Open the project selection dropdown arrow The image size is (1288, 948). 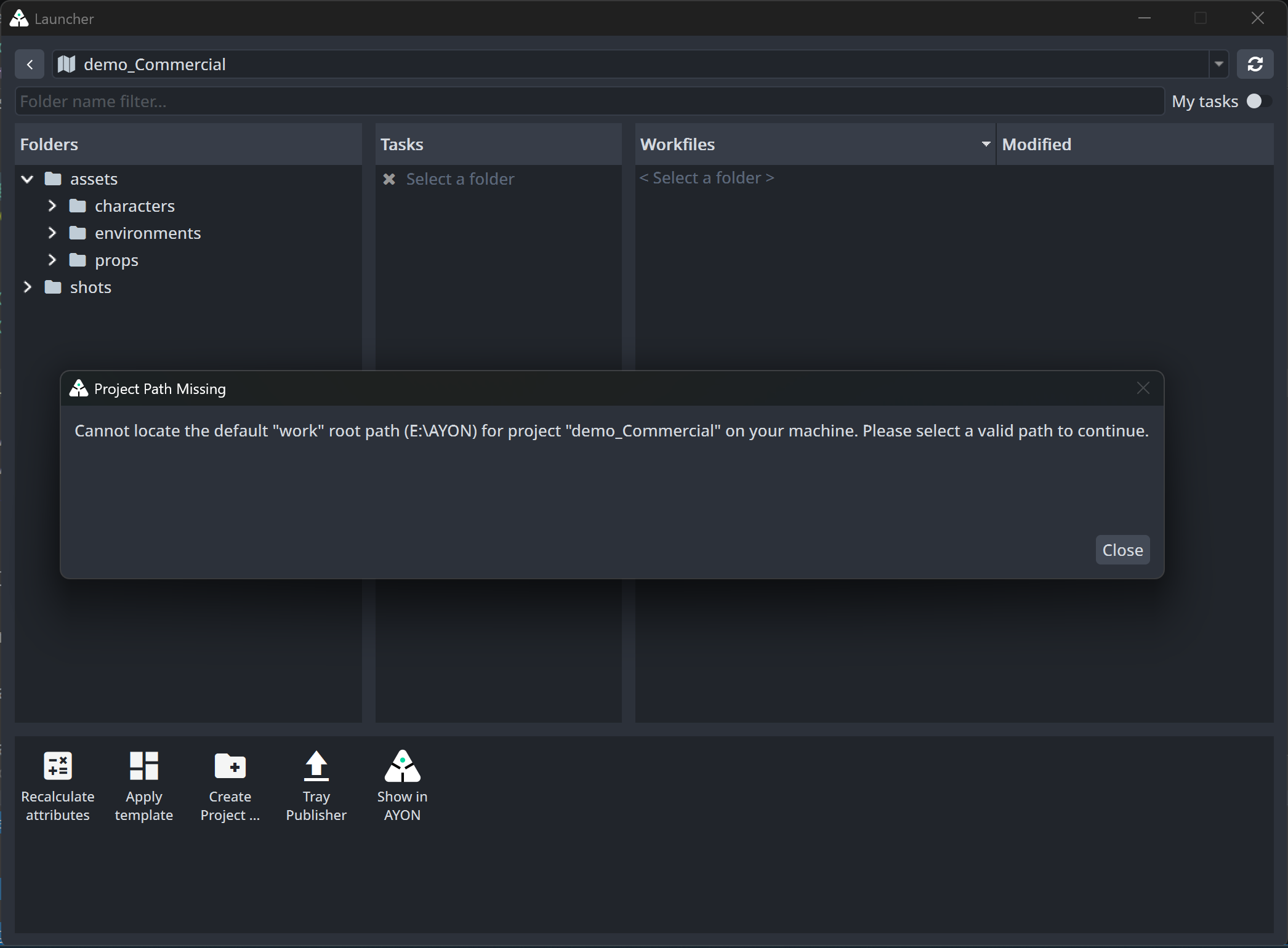[1219, 64]
